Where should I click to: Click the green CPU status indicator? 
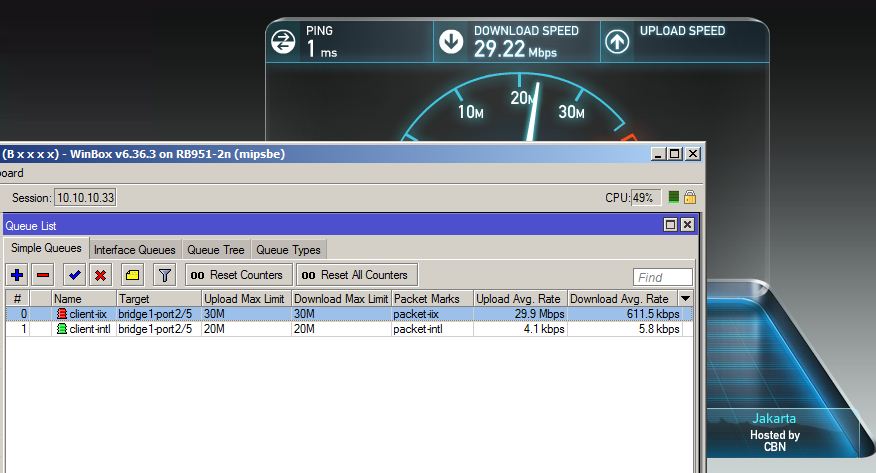(x=674, y=197)
